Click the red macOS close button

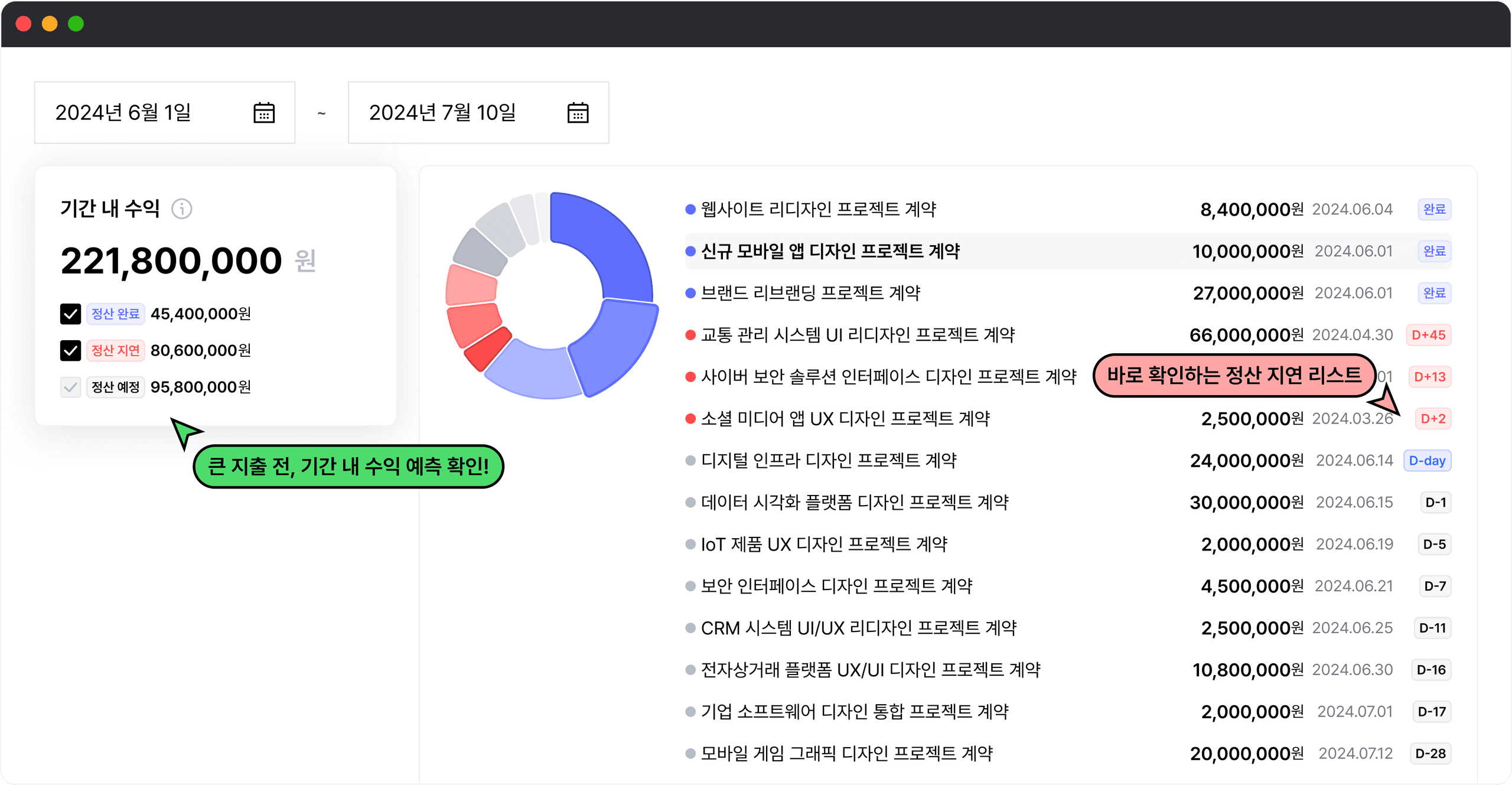click(x=24, y=24)
